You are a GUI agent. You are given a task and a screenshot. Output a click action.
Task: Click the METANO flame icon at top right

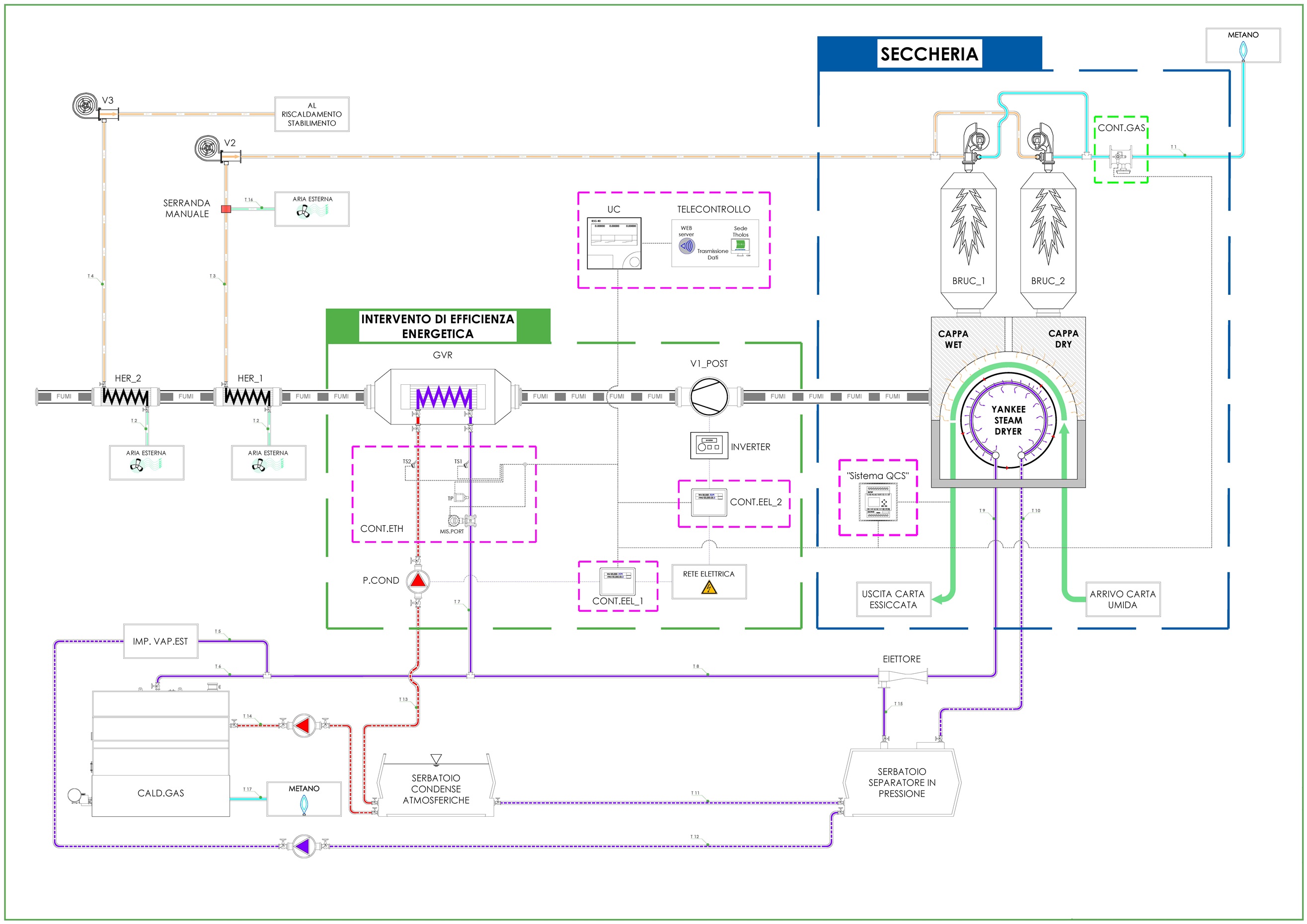coord(1243,51)
